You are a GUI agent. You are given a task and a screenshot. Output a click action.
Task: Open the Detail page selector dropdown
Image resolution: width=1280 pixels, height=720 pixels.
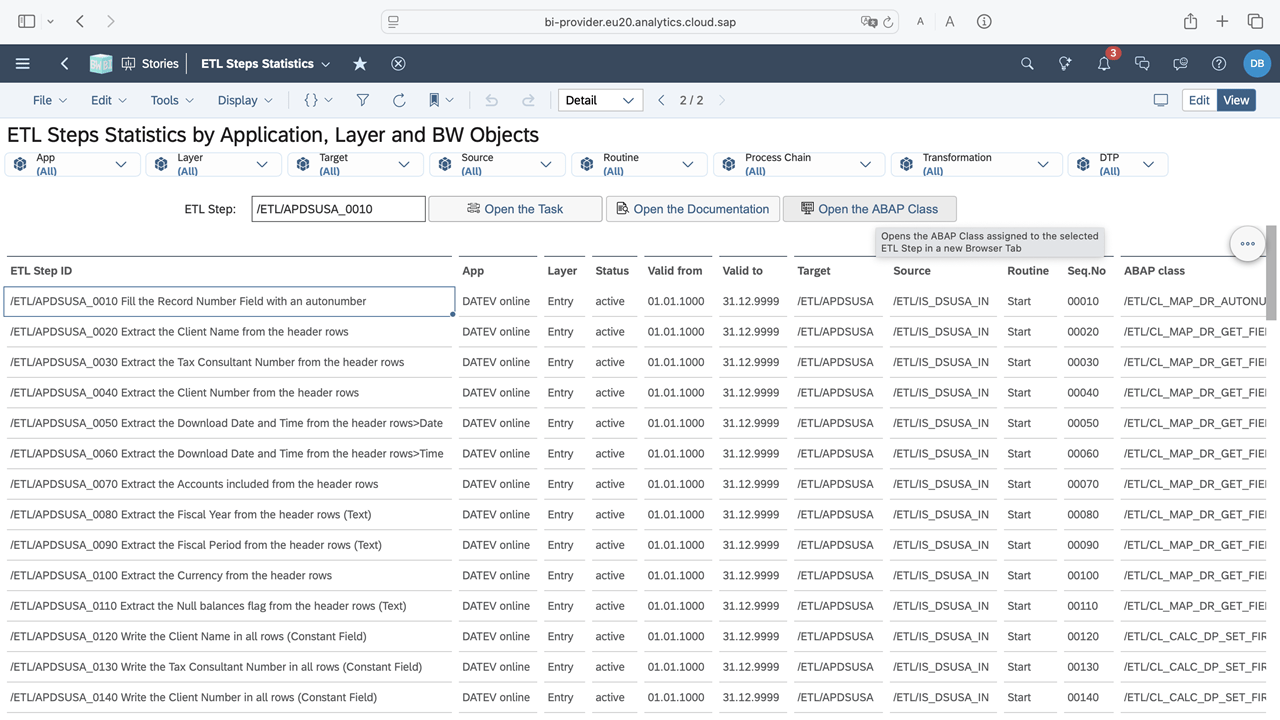599,100
